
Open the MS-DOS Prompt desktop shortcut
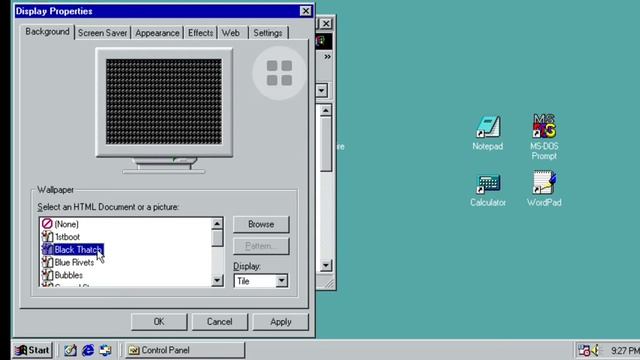544,137
